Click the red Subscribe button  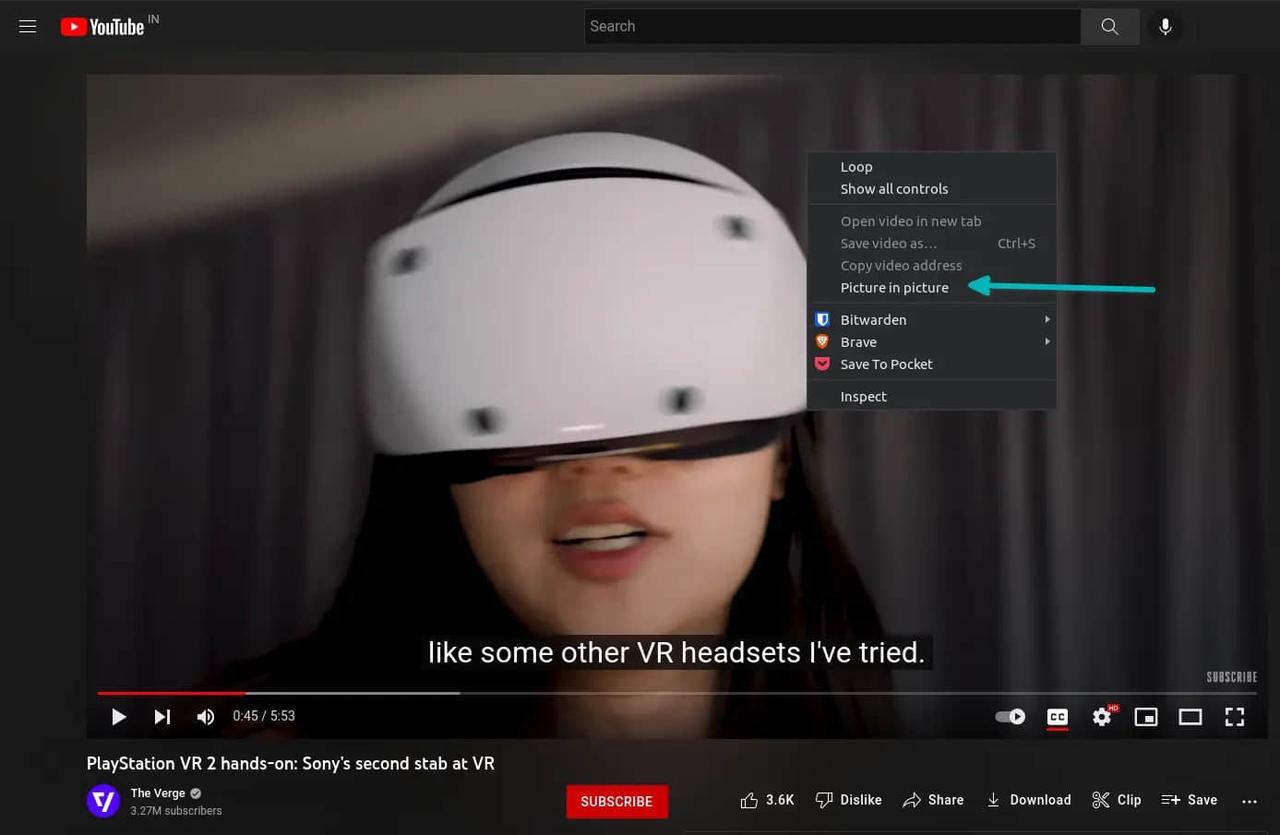click(616, 801)
